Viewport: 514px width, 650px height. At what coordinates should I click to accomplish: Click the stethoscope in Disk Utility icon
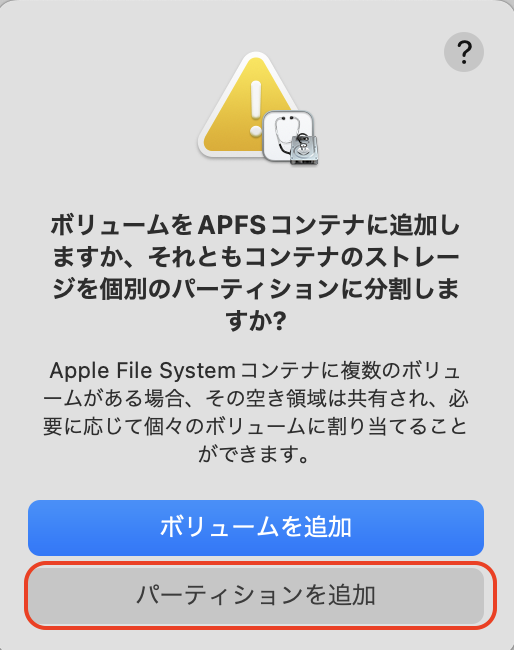(286, 133)
